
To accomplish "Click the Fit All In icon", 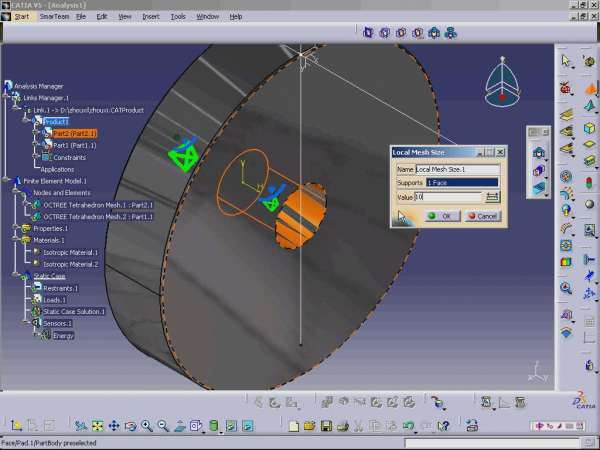I will pos(98,426).
